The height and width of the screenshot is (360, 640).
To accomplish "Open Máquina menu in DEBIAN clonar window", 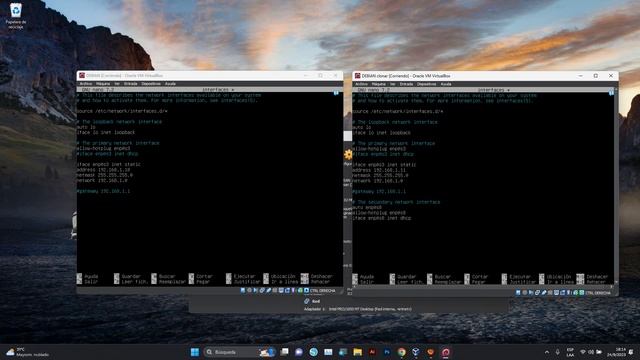I will pyautogui.click(x=379, y=84).
